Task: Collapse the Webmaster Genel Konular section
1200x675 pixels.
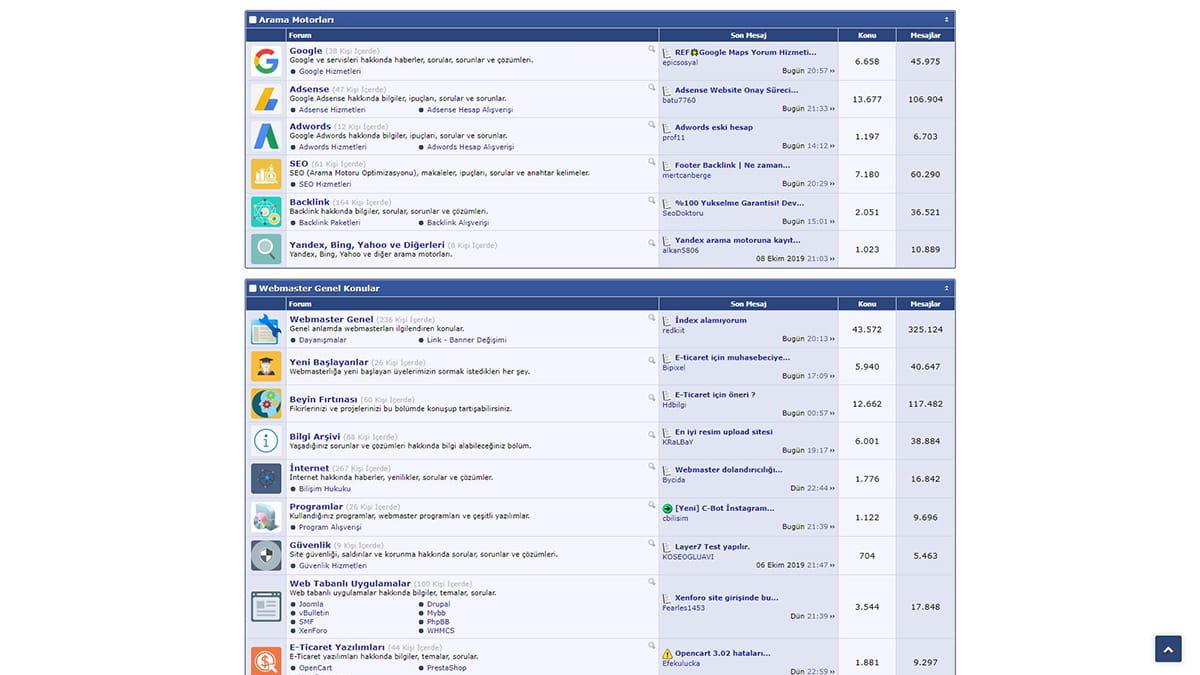Action: pos(947,287)
